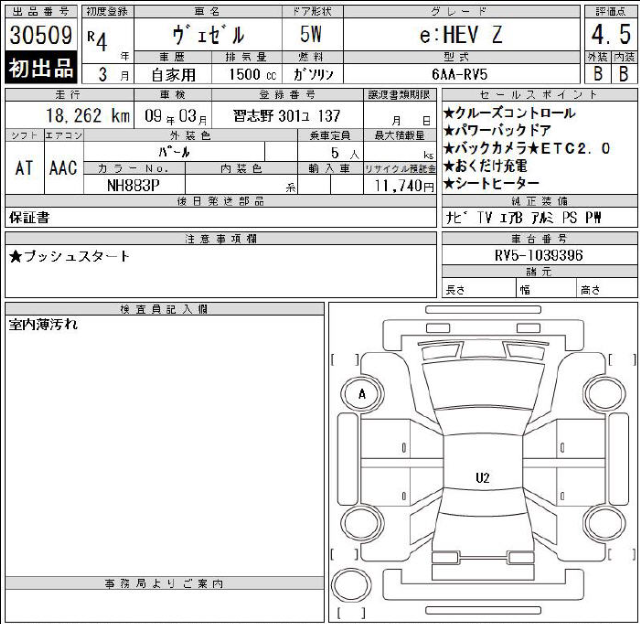Click the 18,262 km mileage value
Image resolution: width=640 pixels, height=624 pixels.
(x=75, y=115)
